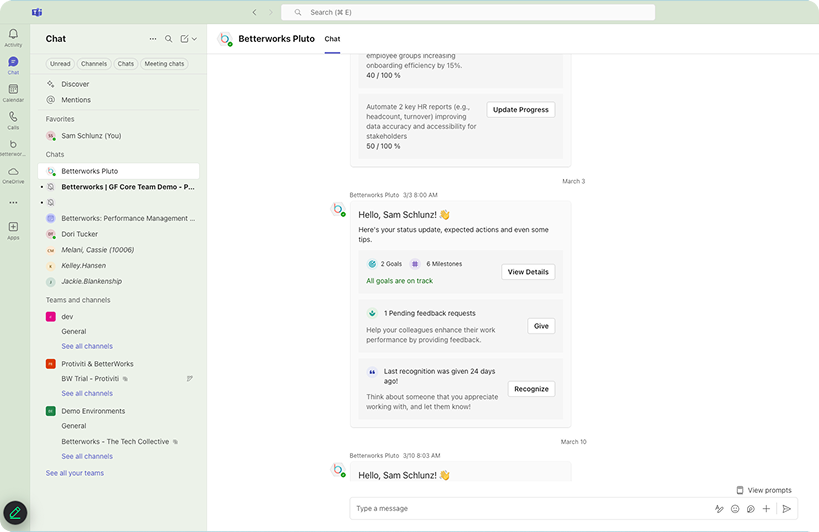Image resolution: width=819 pixels, height=532 pixels.
Task: Open chat list more options ellipsis
Action: click(153, 39)
